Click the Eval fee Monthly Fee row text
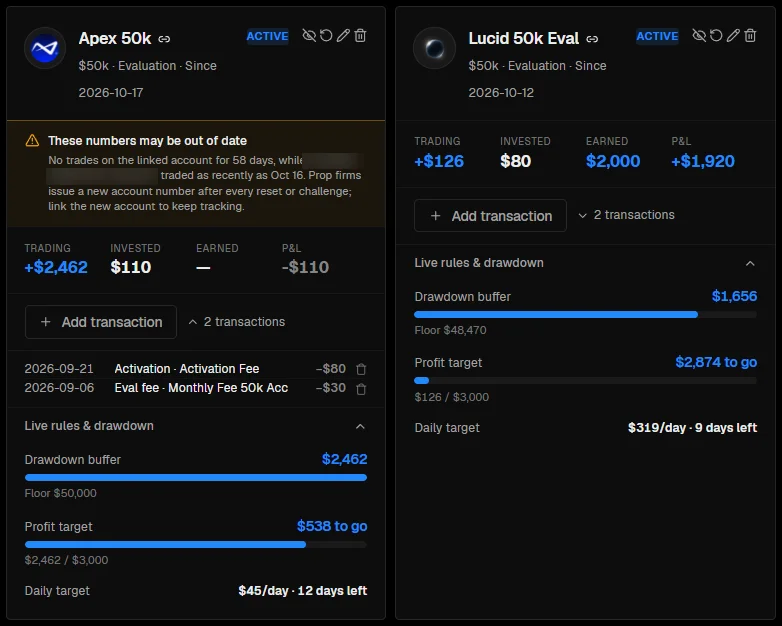Screen dimensions: 782x626 pos(201,388)
